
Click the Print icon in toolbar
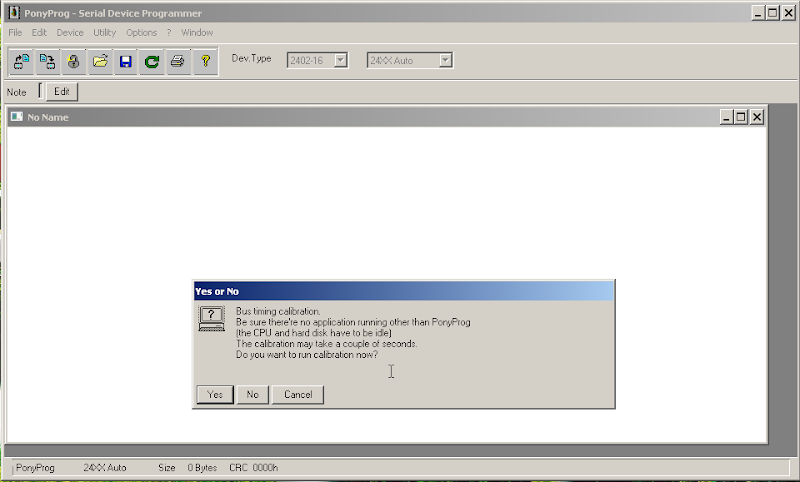pyautogui.click(x=178, y=62)
